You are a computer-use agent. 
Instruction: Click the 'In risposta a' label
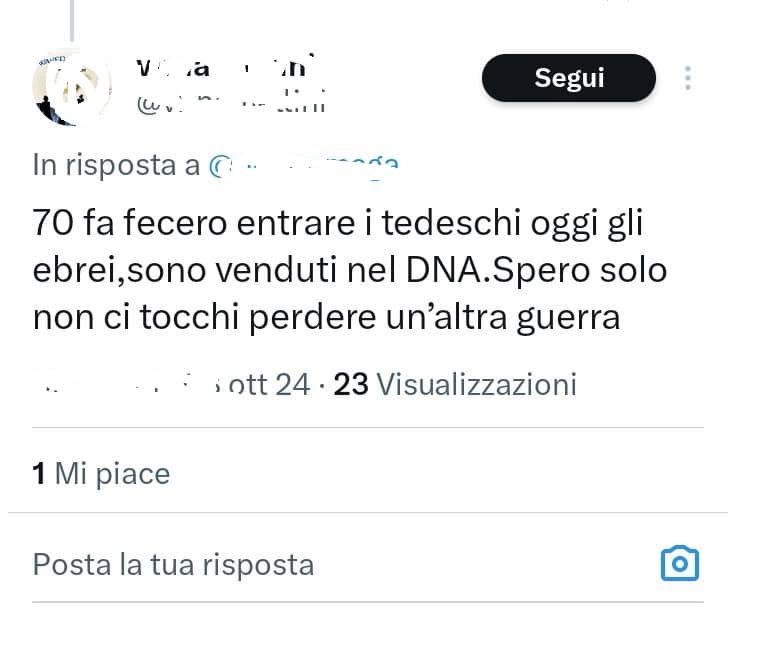pyautogui.click(x=116, y=165)
